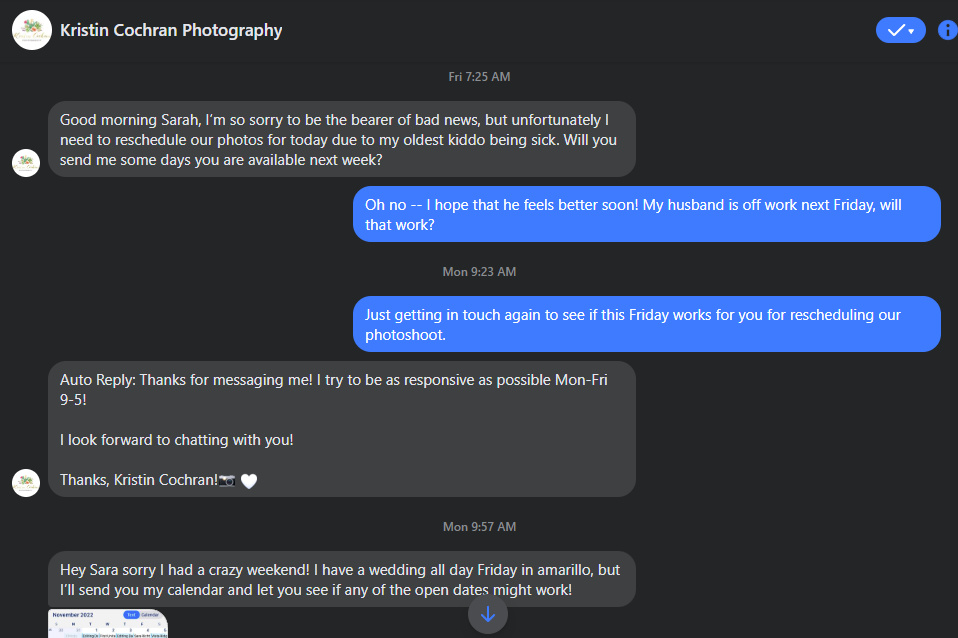This screenshot has height=638, width=958.
Task: Open Kristin Cochran Photography page name
Action: pyautogui.click(x=171, y=30)
